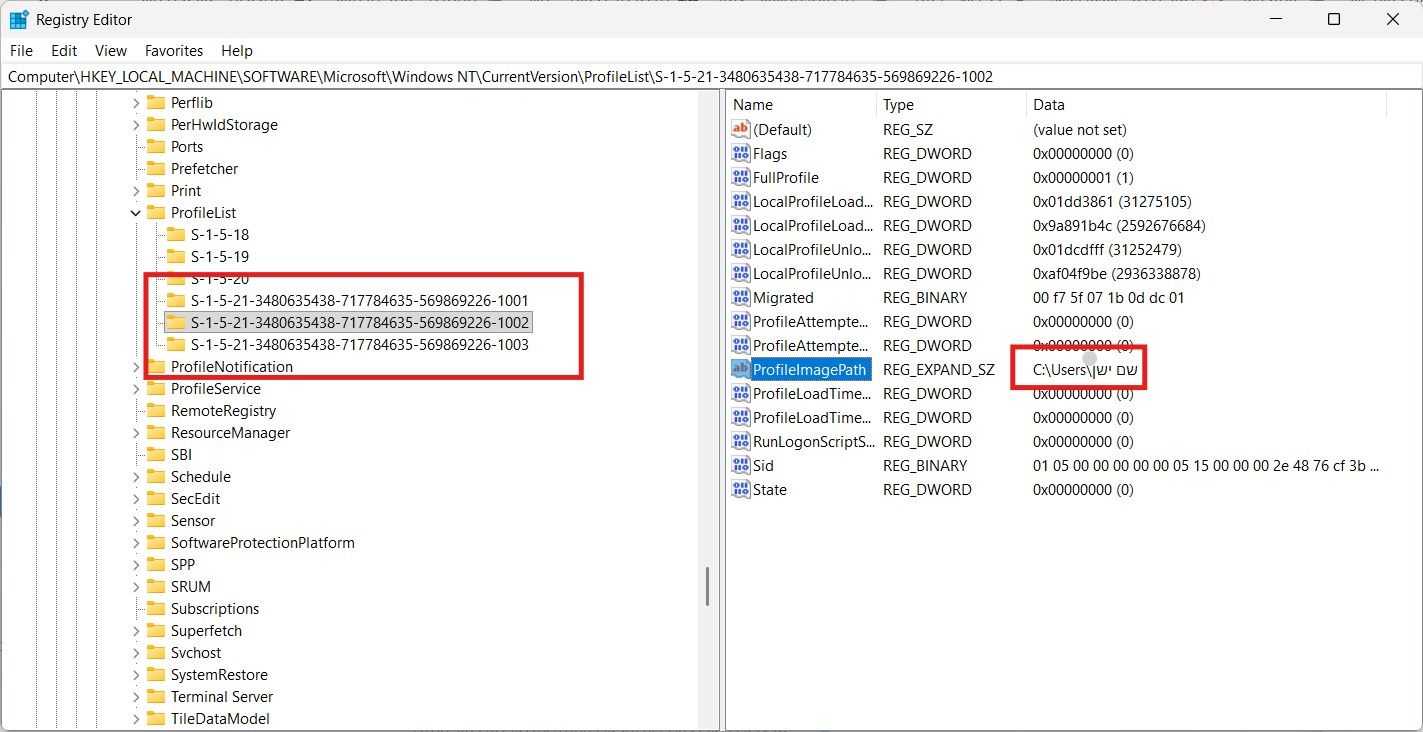
Task: Click the binary icon of Sid value
Action: pos(741,465)
